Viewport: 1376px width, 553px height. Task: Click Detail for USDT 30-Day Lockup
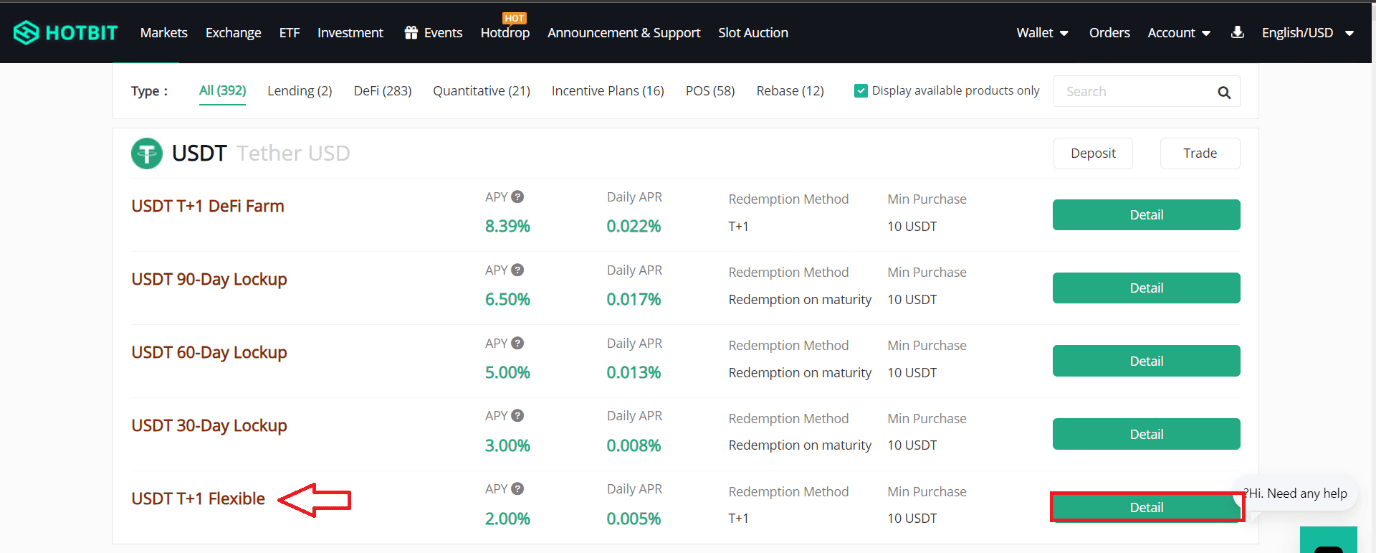click(1147, 433)
